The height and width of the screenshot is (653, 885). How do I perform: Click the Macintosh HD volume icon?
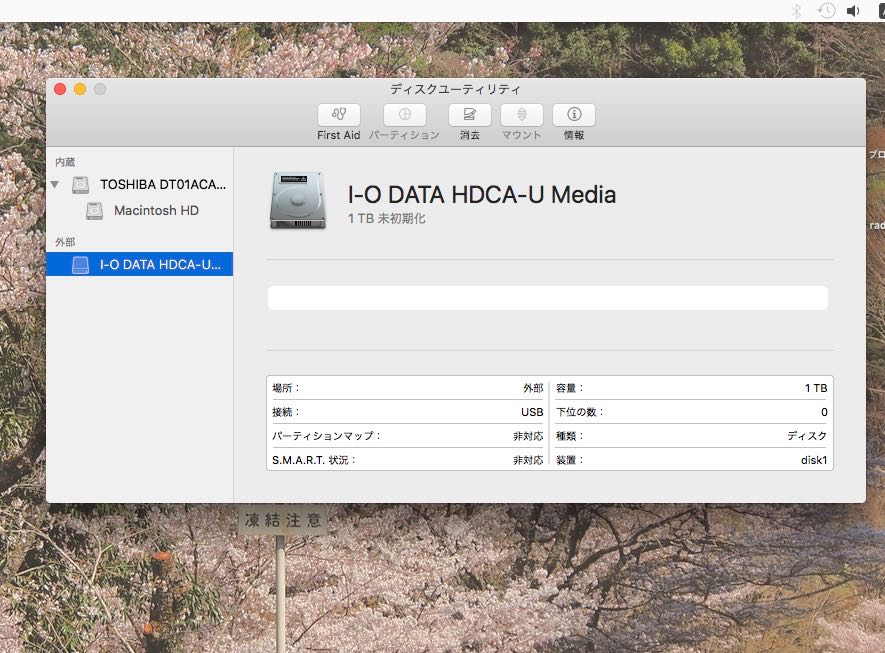(94, 211)
